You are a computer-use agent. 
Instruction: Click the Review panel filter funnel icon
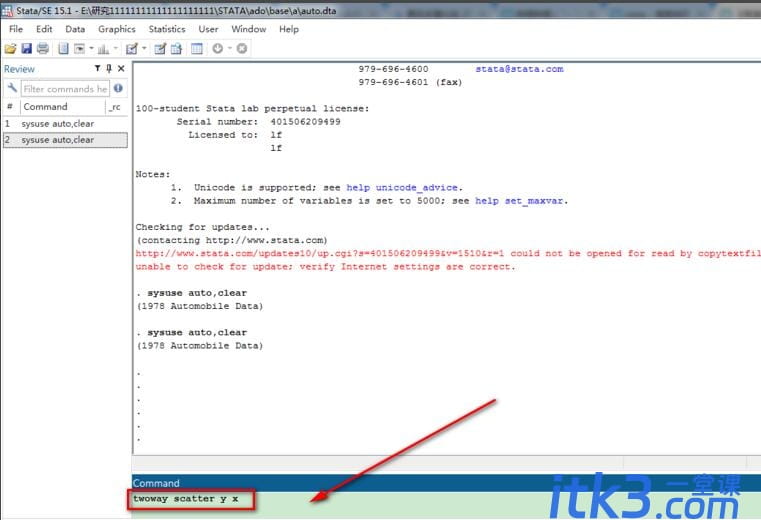point(97,68)
